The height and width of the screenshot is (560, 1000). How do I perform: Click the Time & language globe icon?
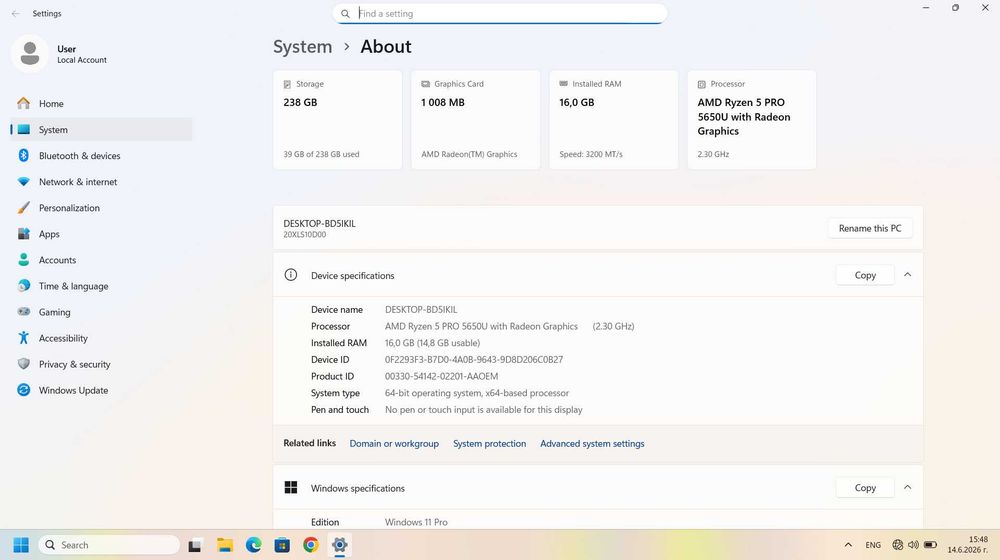coord(24,286)
